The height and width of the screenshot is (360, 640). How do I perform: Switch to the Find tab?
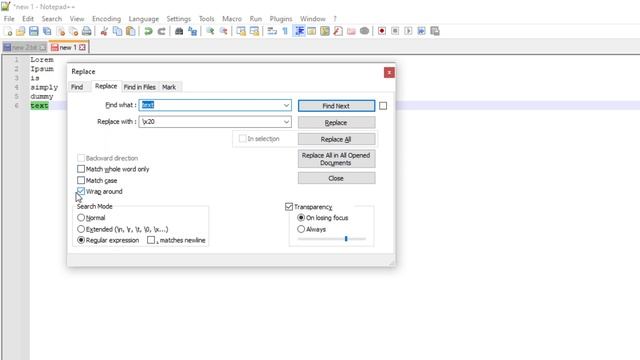77,87
